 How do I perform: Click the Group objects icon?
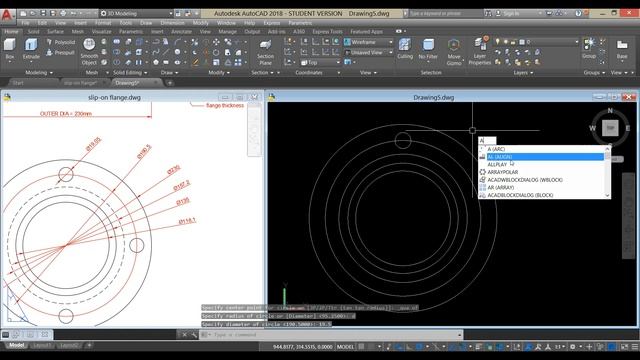coord(589,48)
